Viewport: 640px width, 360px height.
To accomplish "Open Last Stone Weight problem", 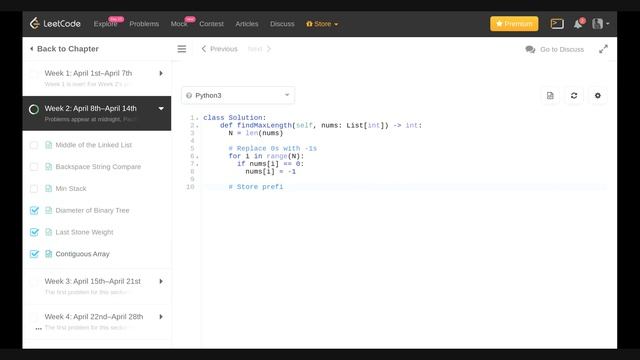I will tap(84, 232).
